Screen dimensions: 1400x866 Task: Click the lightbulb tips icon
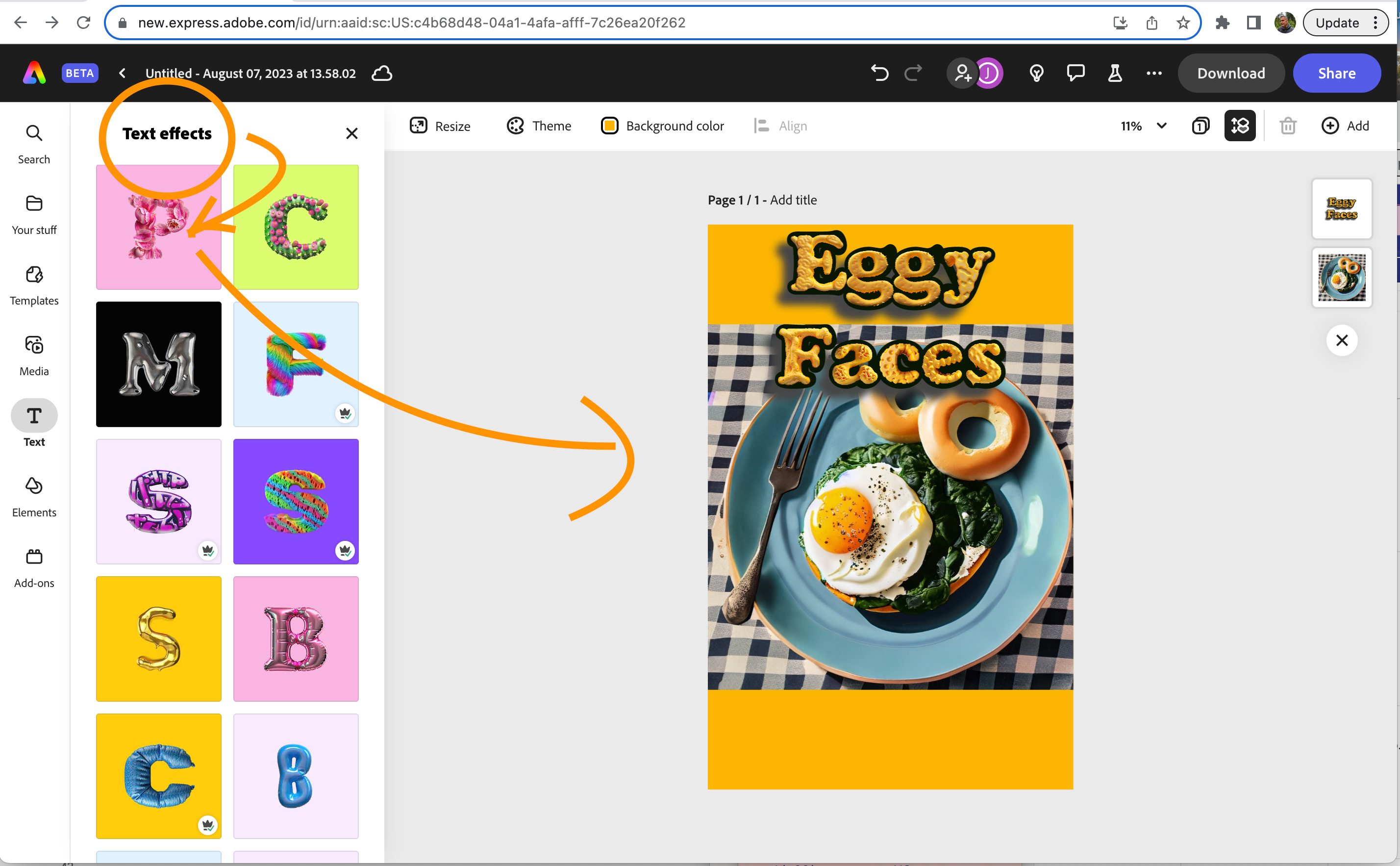coord(1036,74)
